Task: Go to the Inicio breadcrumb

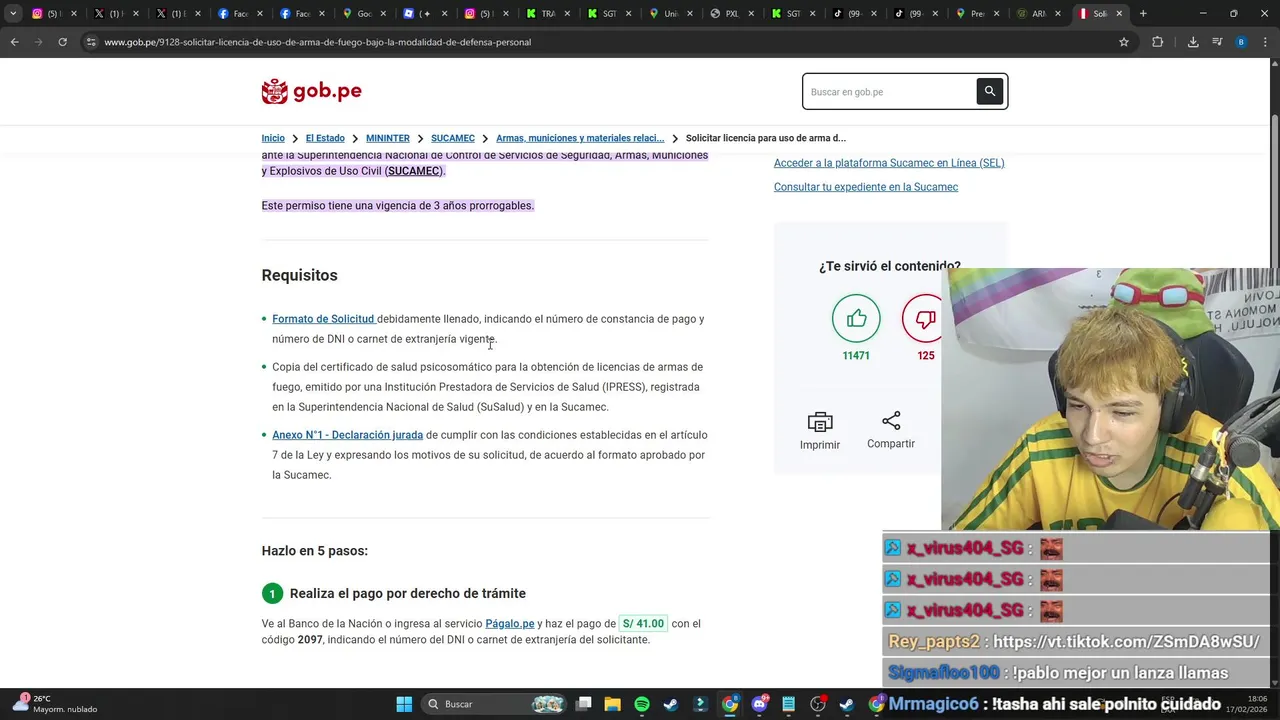Action: point(273,138)
